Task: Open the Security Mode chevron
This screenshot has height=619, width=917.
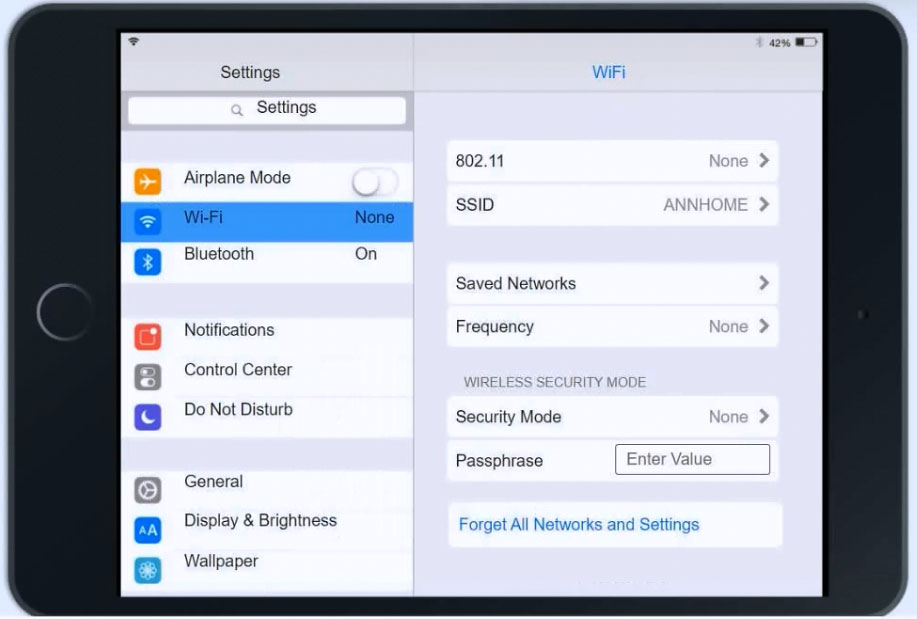Action: pyautogui.click(x=764, y=417)
